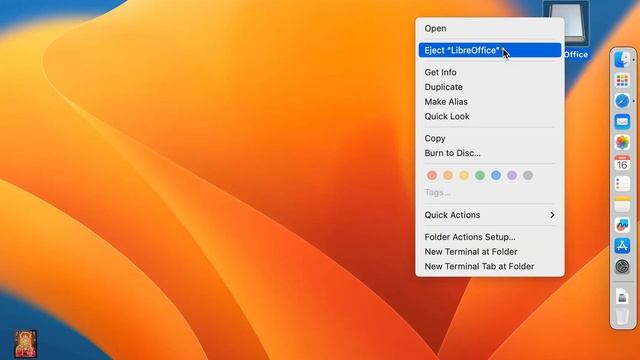Open System Settings from the Dock
The width and height of the screenshot is (640, 360).
[x=622, y=267]
